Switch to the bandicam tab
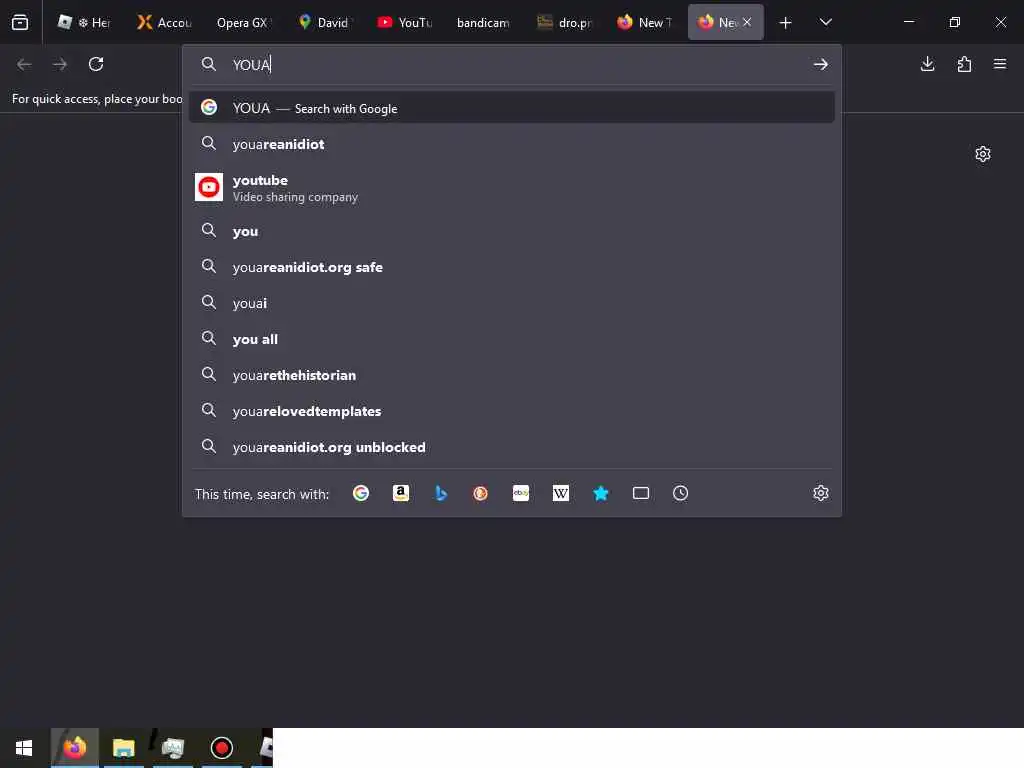This screenshot has width=1024, height=768. [x=483, y=22]
